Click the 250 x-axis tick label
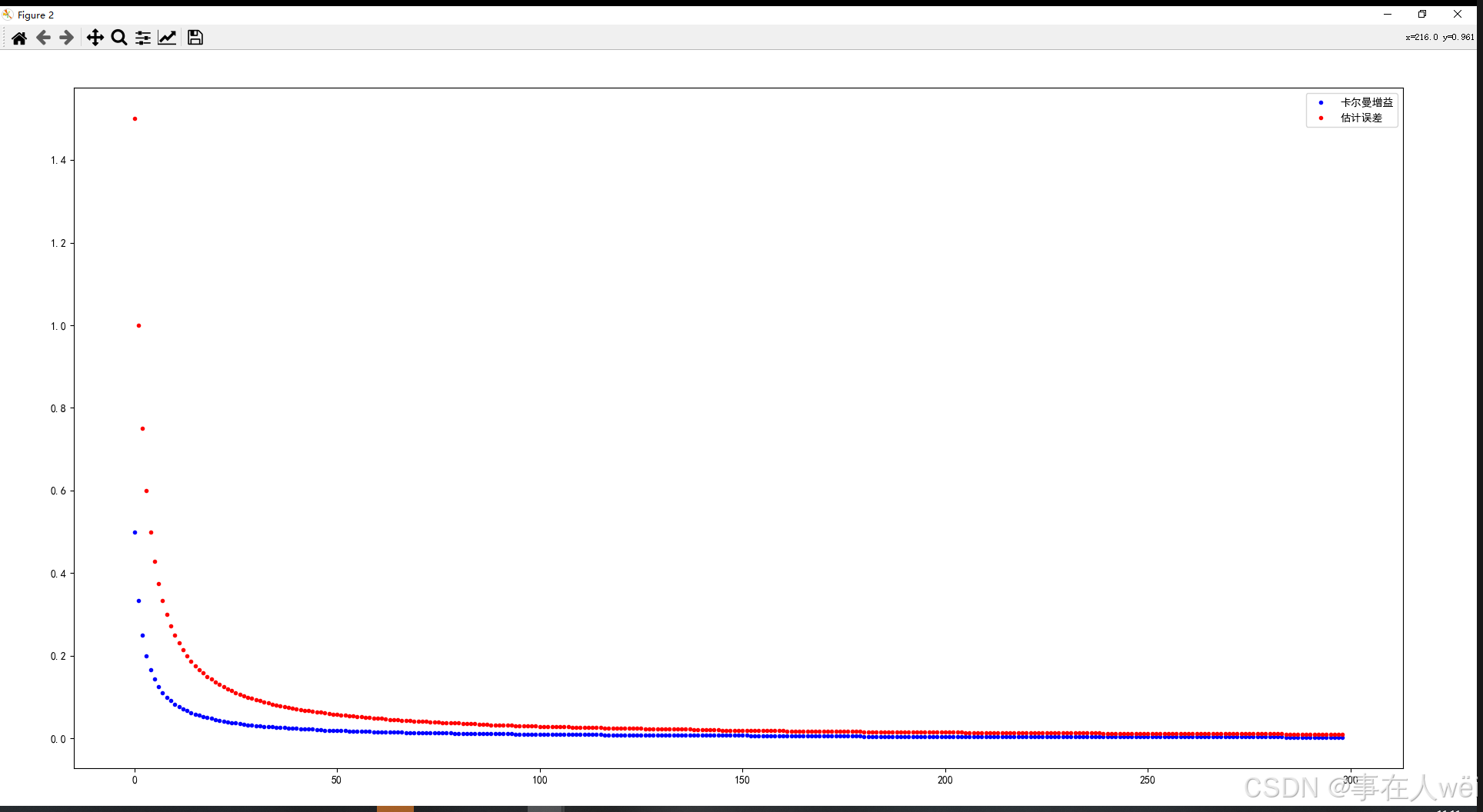1483x812 pixels. [x=1148, y=780]
